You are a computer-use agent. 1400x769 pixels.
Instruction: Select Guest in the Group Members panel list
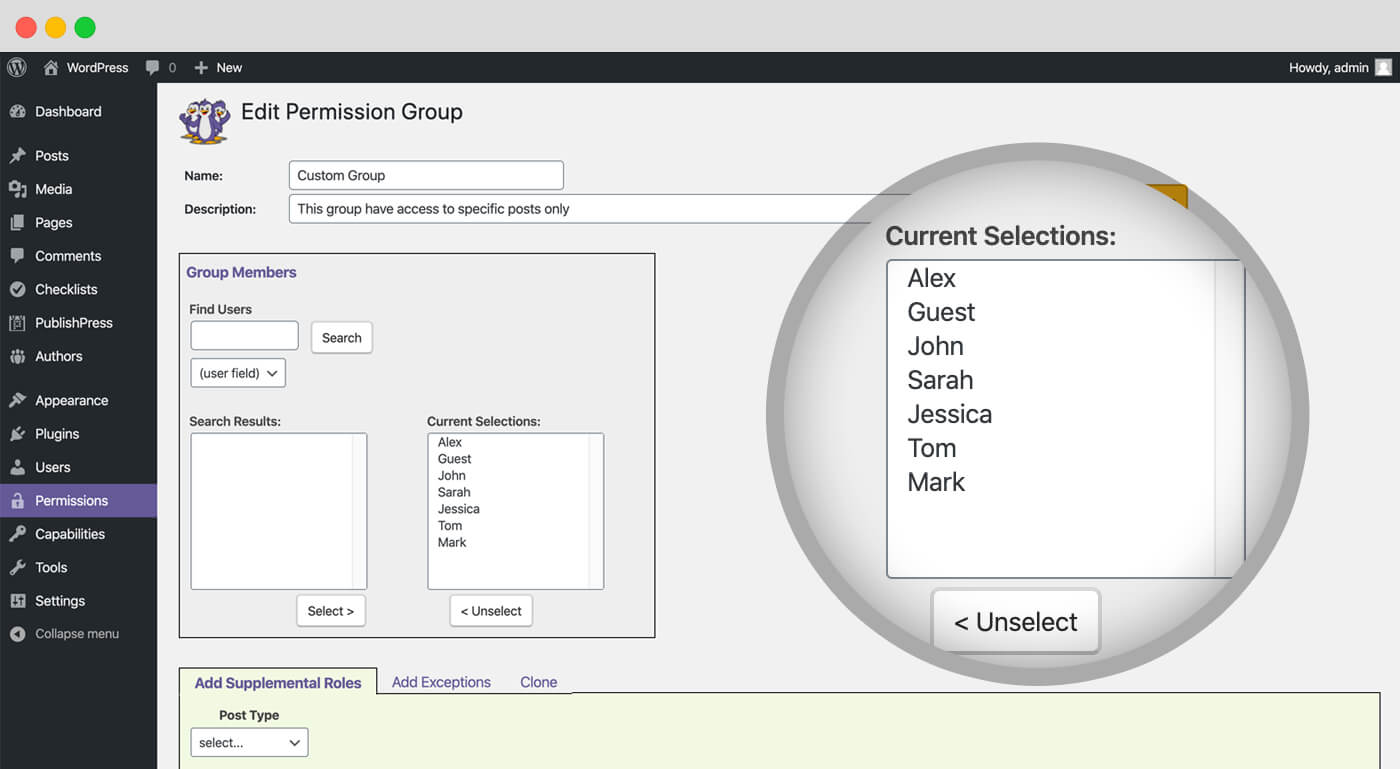pos(454,459)
